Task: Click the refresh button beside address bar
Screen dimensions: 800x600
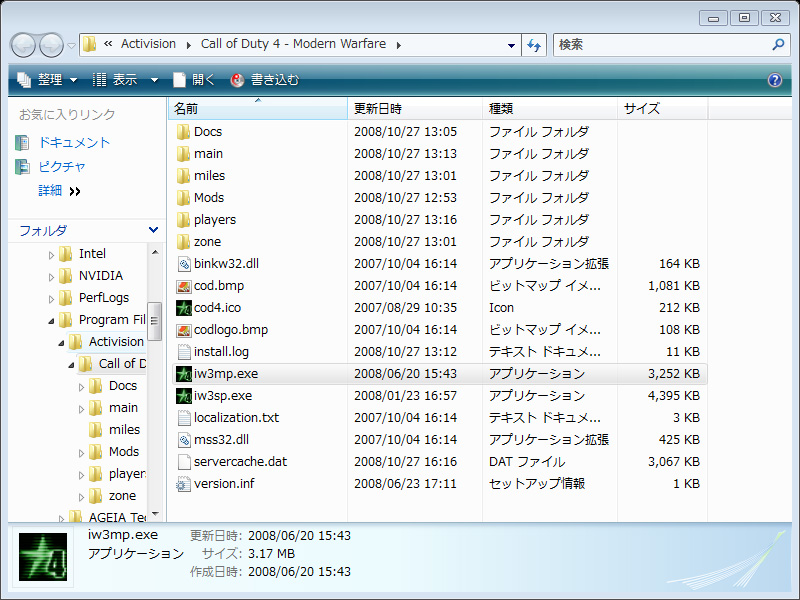Action: 534,45
